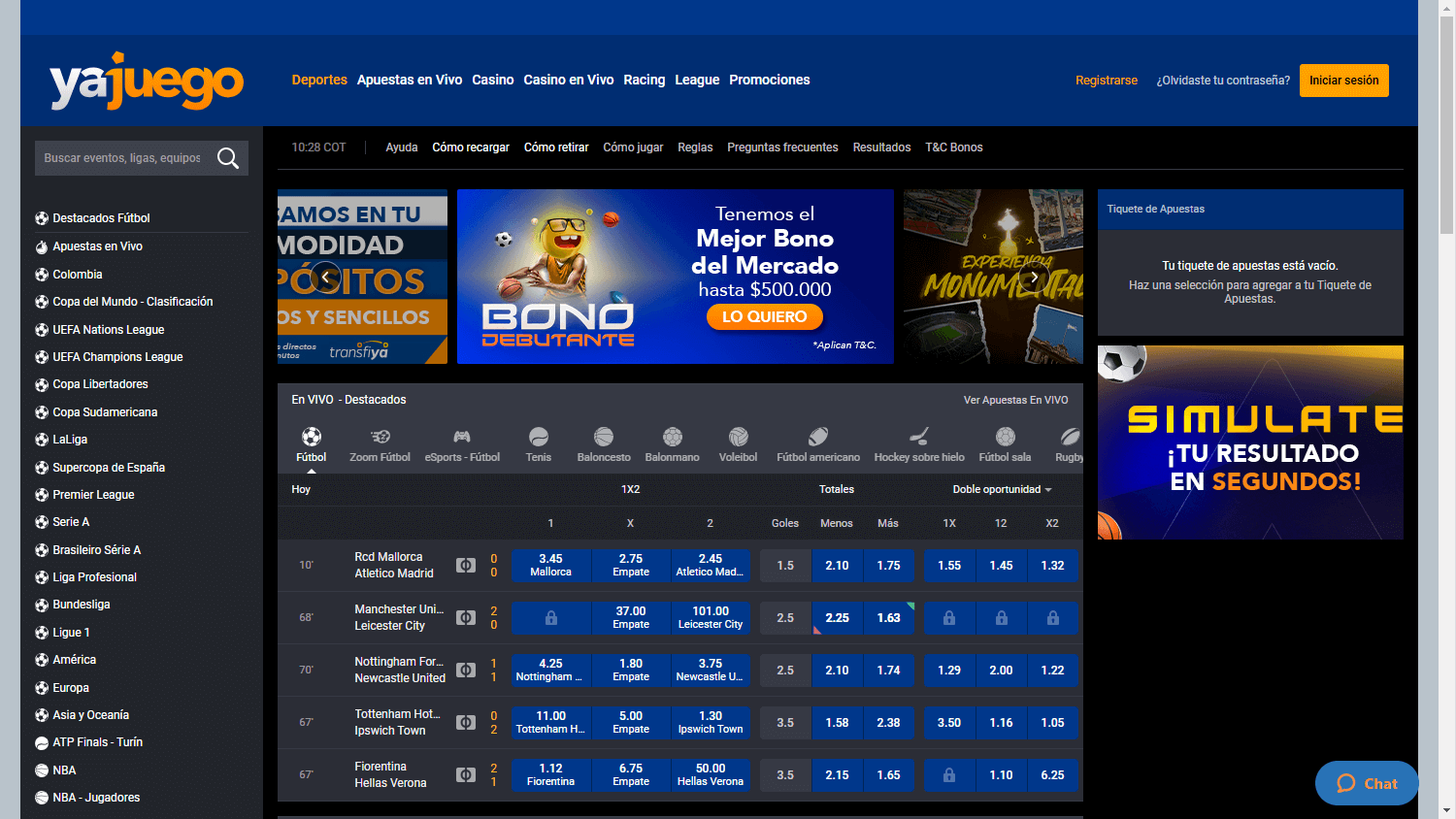Open Copa Libertadores in sidebar
This screenshot has width=1456, height=819.
pyautogui.click(x=100, y=384)
